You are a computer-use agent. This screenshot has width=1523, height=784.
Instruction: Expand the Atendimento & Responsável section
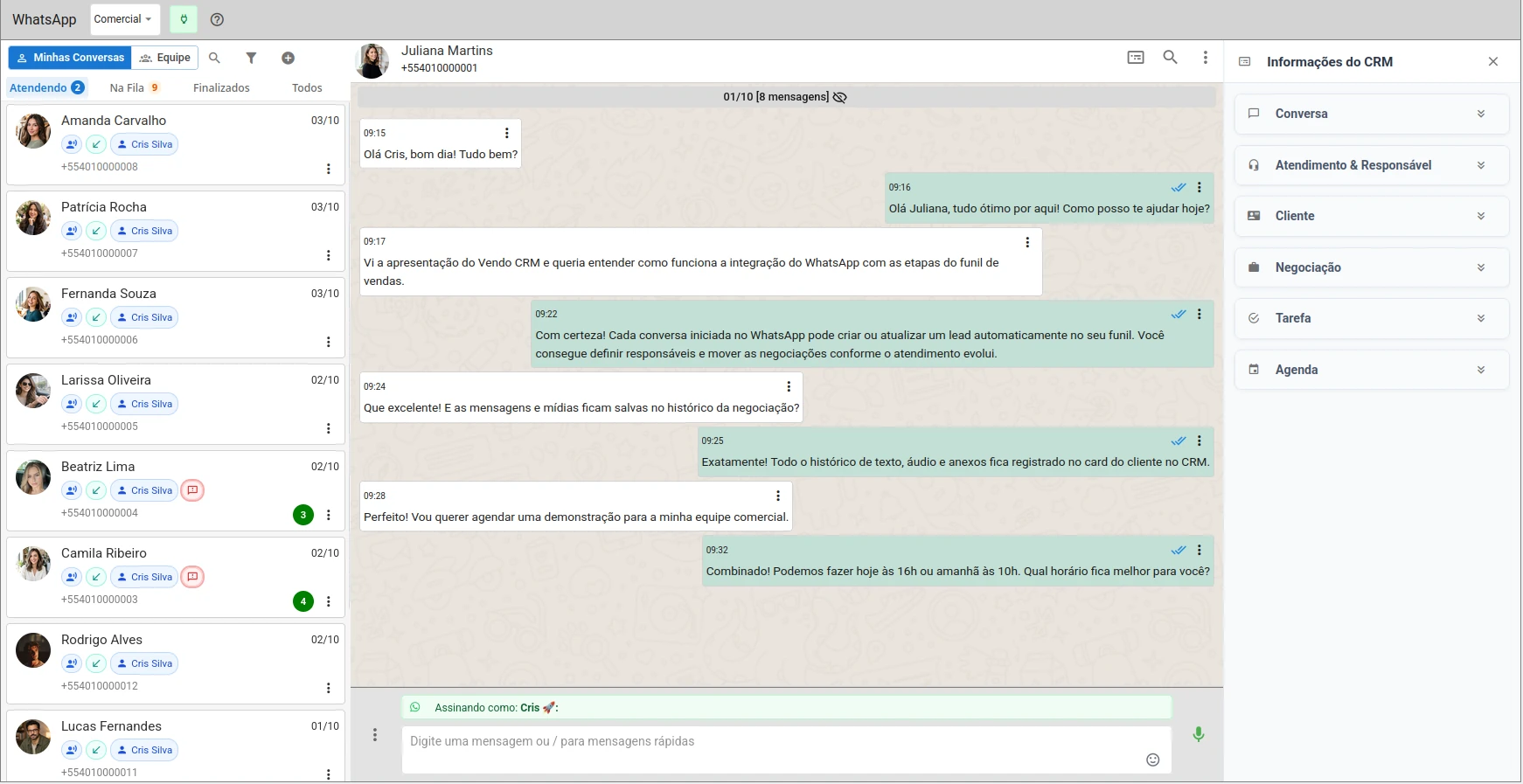click(1372, 165)
